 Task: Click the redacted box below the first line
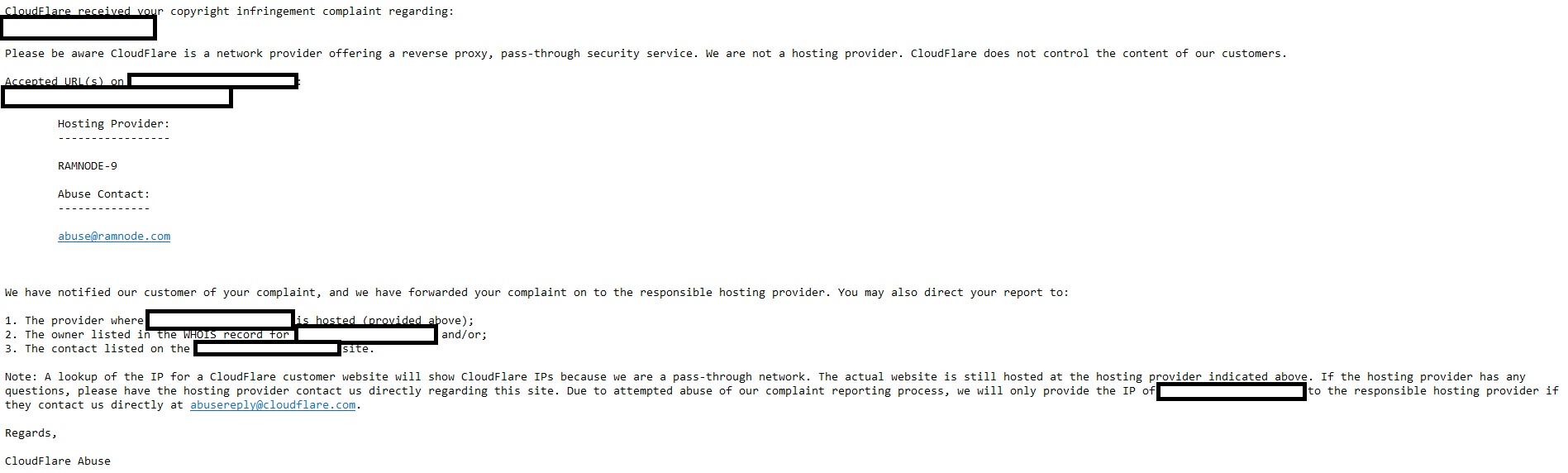coord(79,28)
